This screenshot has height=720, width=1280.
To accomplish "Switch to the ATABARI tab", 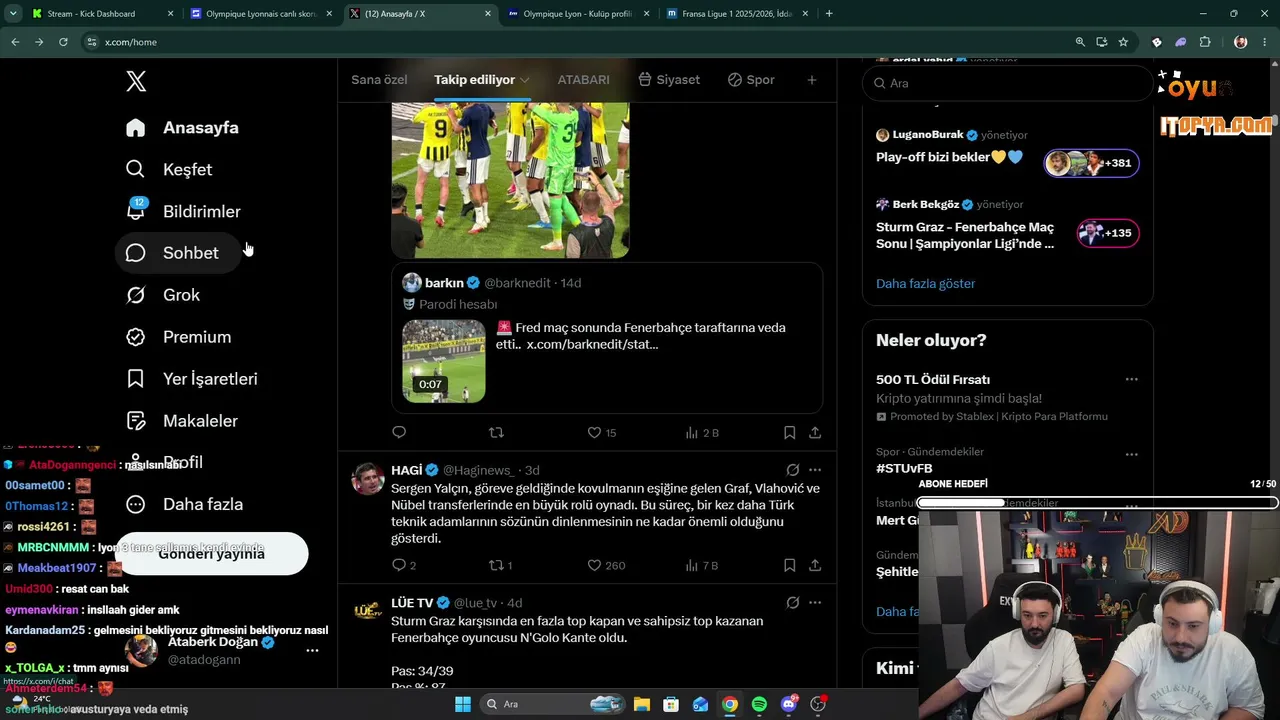I will (583, 80).
